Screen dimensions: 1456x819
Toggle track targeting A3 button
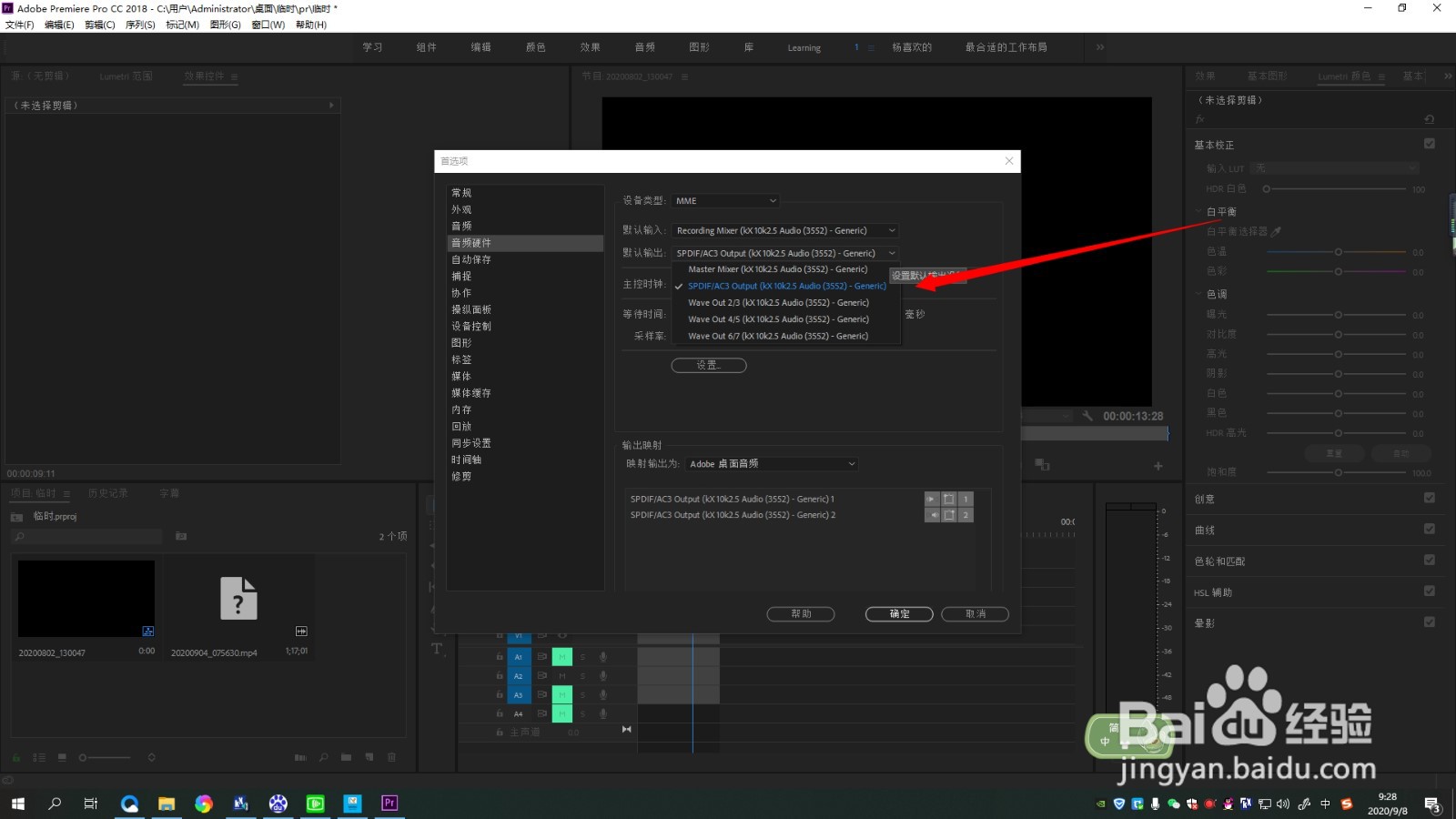coord(519,695)
